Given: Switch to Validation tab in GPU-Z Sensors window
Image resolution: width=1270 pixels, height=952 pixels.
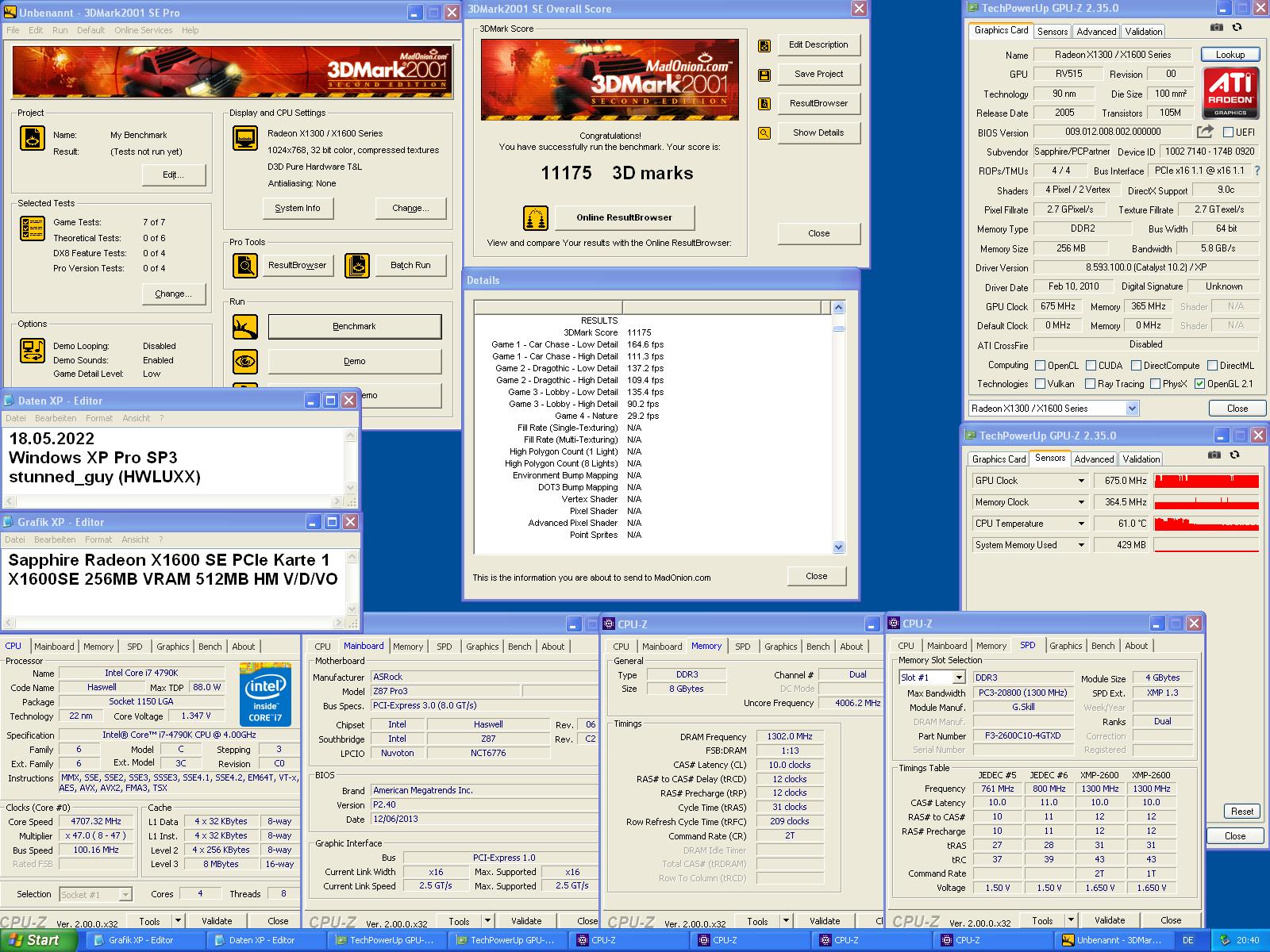Looking at the screenshot, I should coord(1141,459).
